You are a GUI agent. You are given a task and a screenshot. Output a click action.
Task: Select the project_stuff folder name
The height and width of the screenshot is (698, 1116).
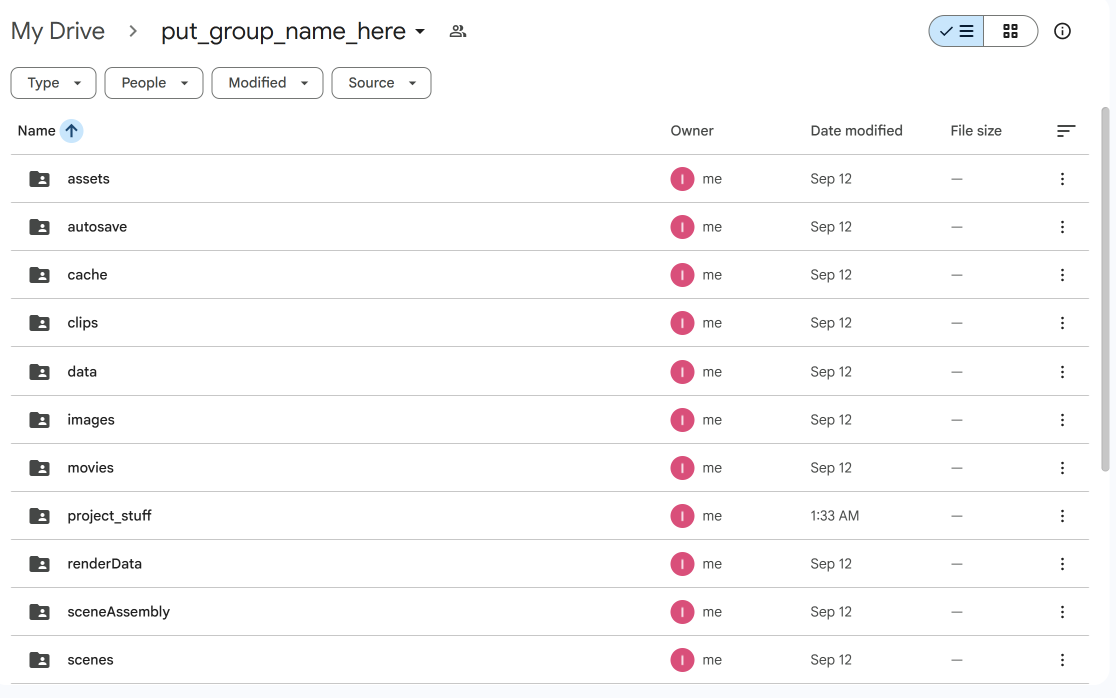click(110, 516)
